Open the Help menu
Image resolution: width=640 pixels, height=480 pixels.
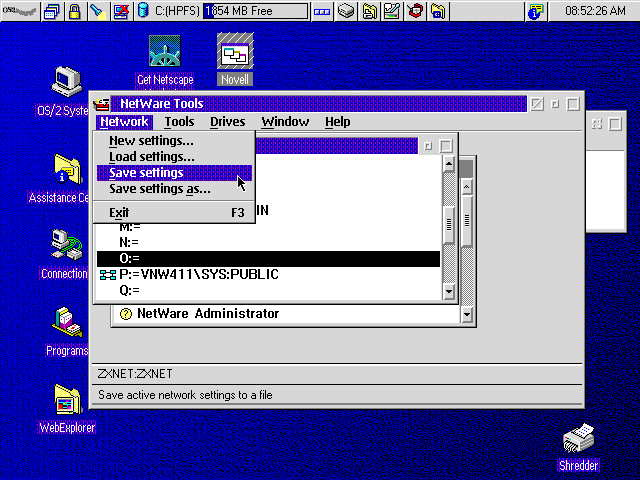pos(338,122)
